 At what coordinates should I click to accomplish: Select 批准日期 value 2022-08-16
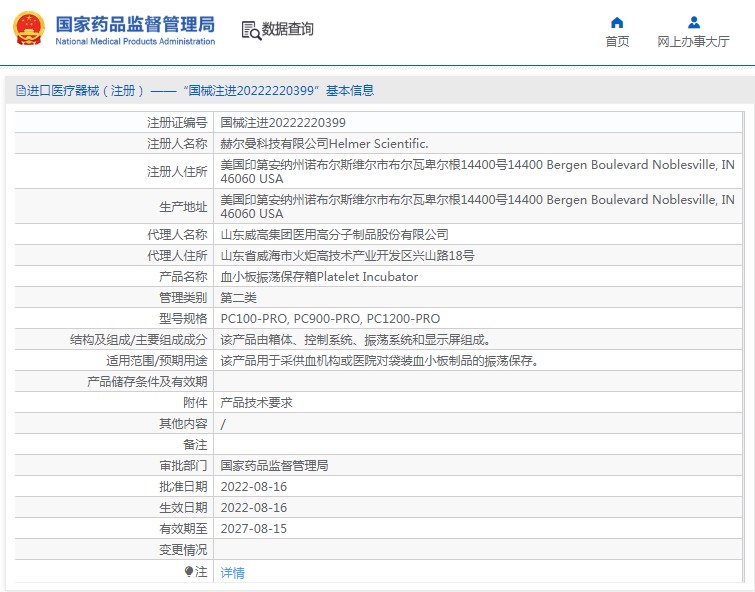254,487
